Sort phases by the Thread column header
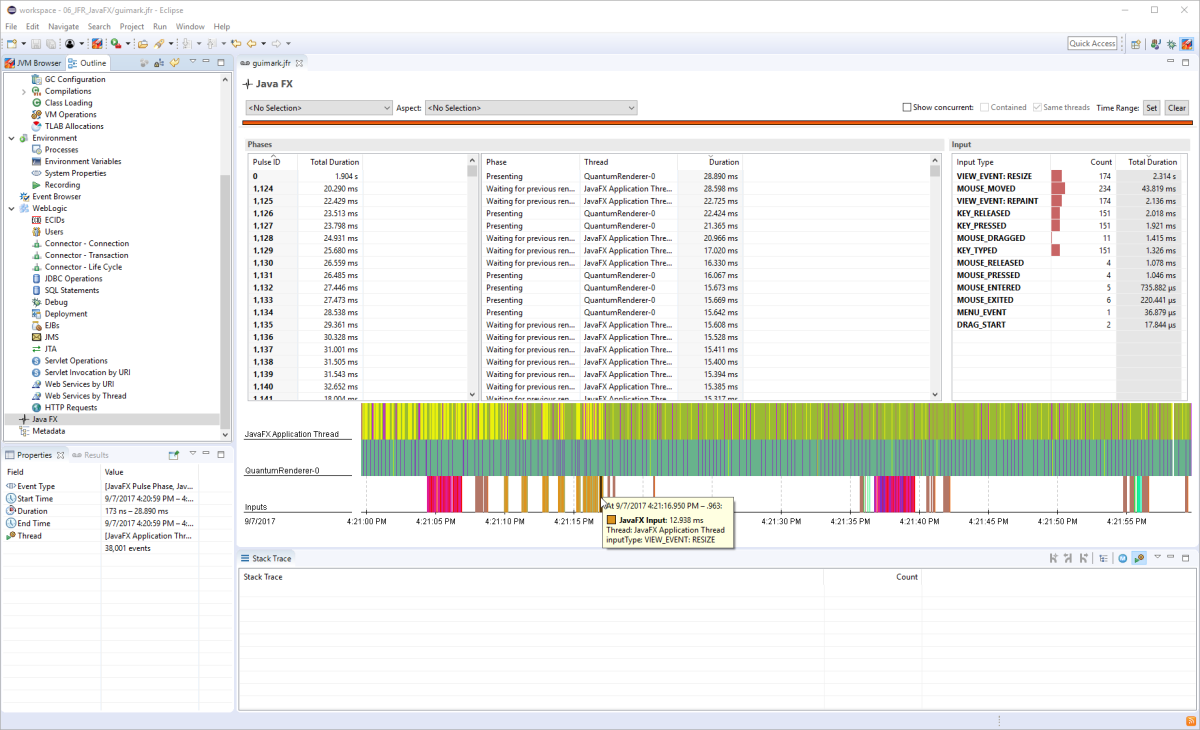This screenshot has height=730, width=1200. click(x=629, y=161)
